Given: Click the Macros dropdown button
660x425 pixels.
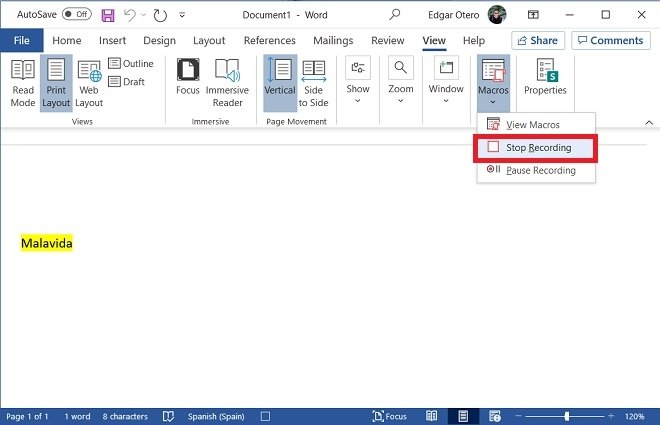Looking at the screenshot, I should tap(493, 82).
